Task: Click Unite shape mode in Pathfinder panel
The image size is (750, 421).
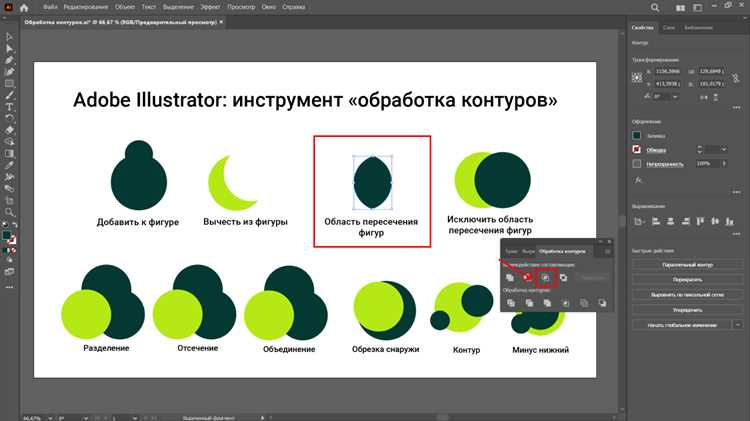Action: coord(510,277)
